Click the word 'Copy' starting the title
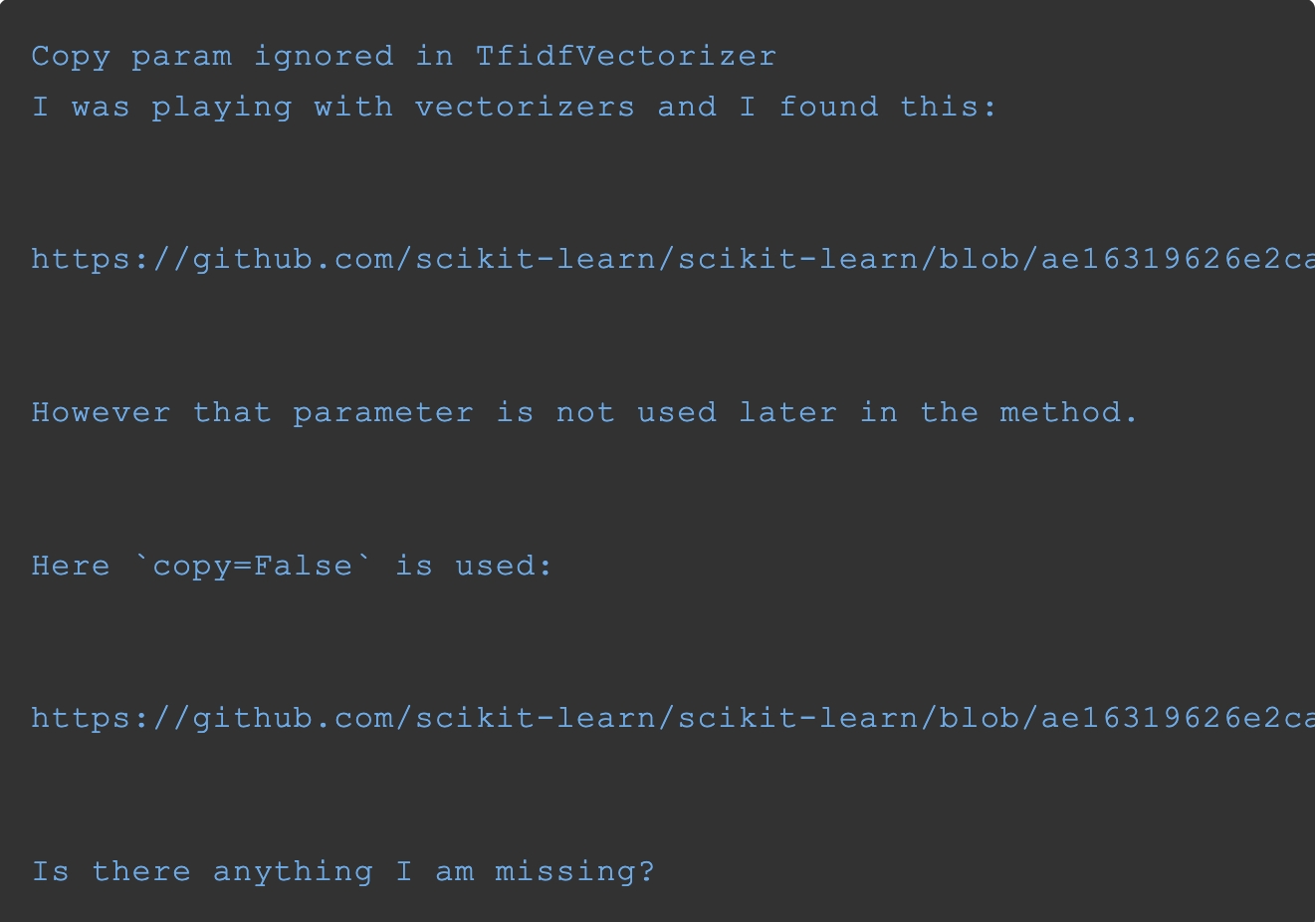This screenshot has height=922, width=1316. pyautogui.click(x=71, y=57)
